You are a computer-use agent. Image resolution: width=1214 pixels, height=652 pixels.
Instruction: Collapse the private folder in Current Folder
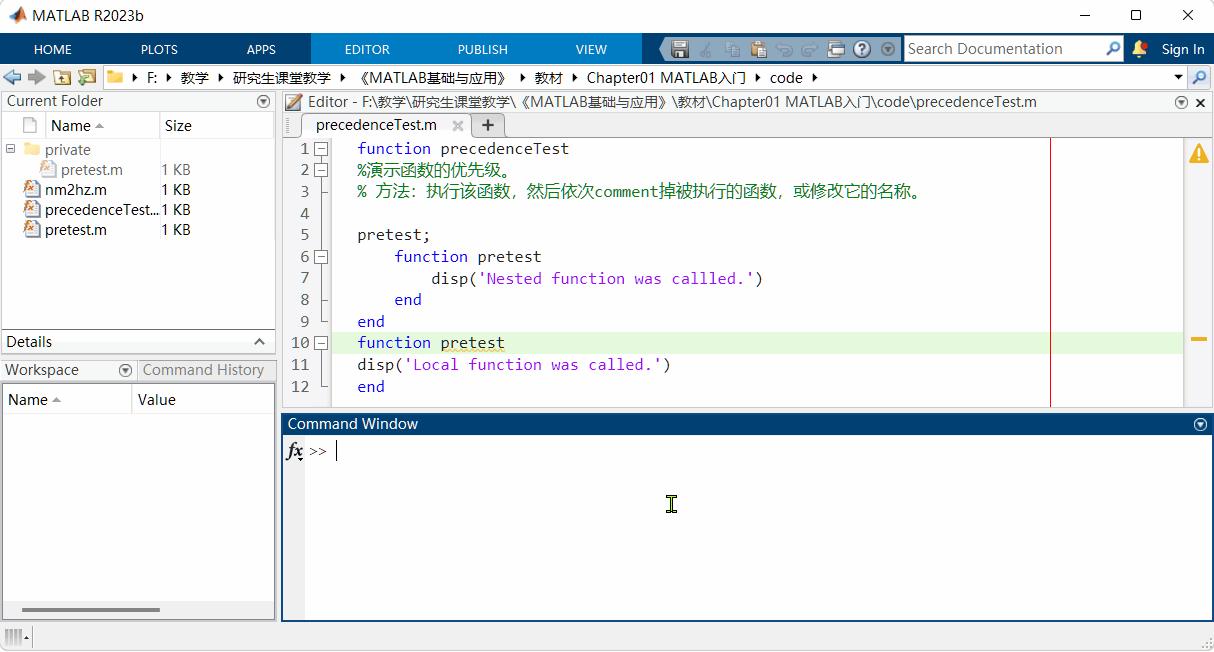(9, 149)
